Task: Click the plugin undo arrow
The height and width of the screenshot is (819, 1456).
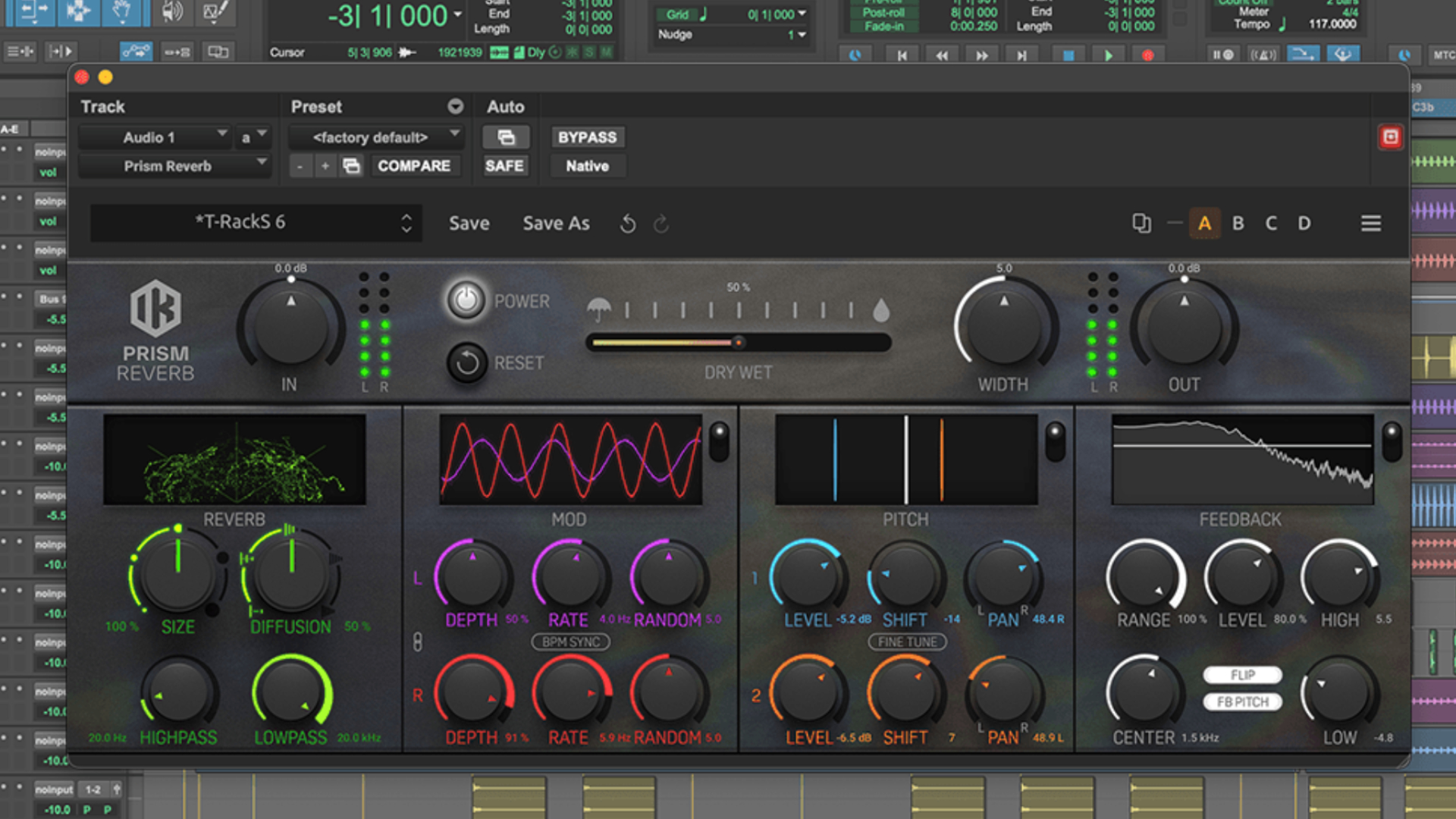Action: 628,224
